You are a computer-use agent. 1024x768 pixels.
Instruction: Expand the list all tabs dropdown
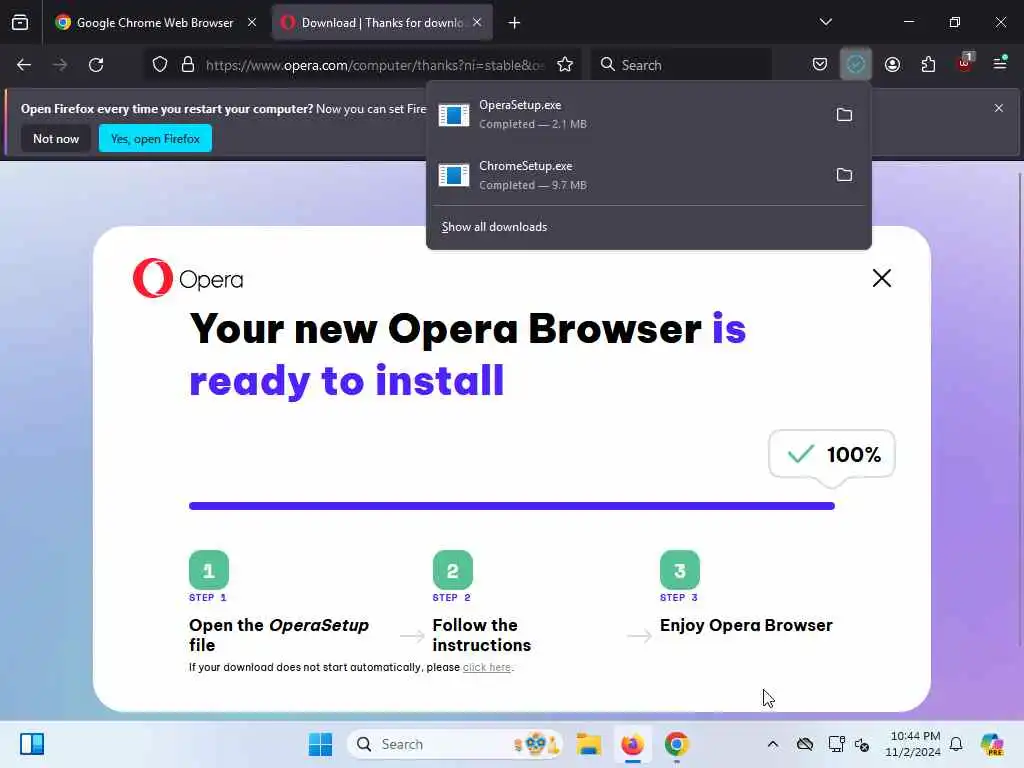tap(825, 22)
